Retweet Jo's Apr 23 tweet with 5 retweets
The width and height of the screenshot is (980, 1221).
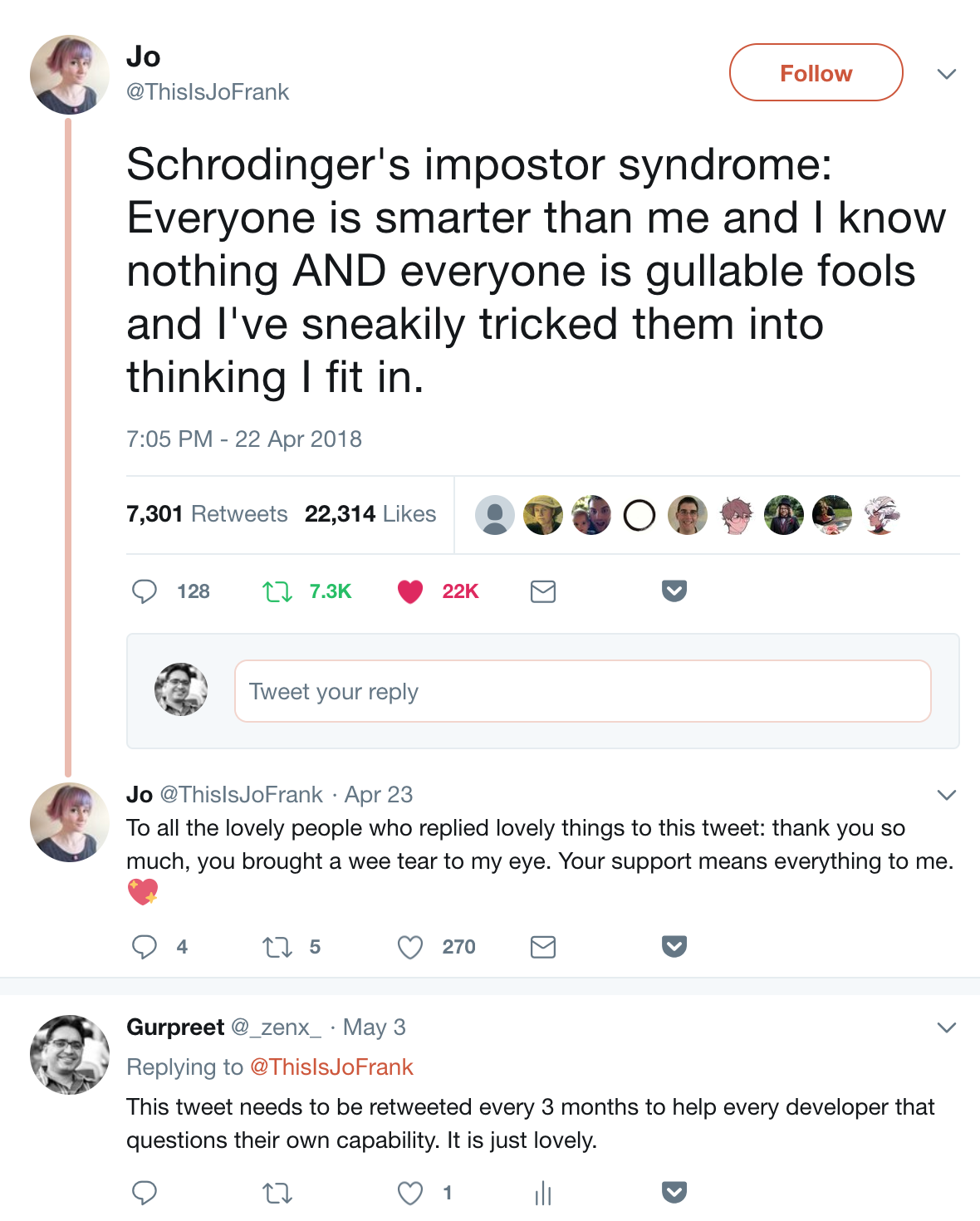(277, 947)
